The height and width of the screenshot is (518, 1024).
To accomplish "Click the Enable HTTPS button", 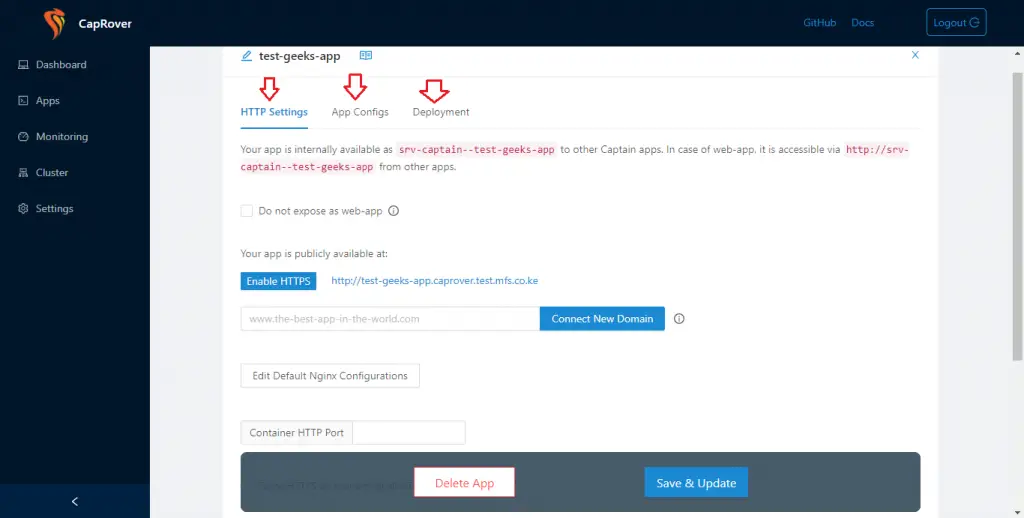I will 278,281.
